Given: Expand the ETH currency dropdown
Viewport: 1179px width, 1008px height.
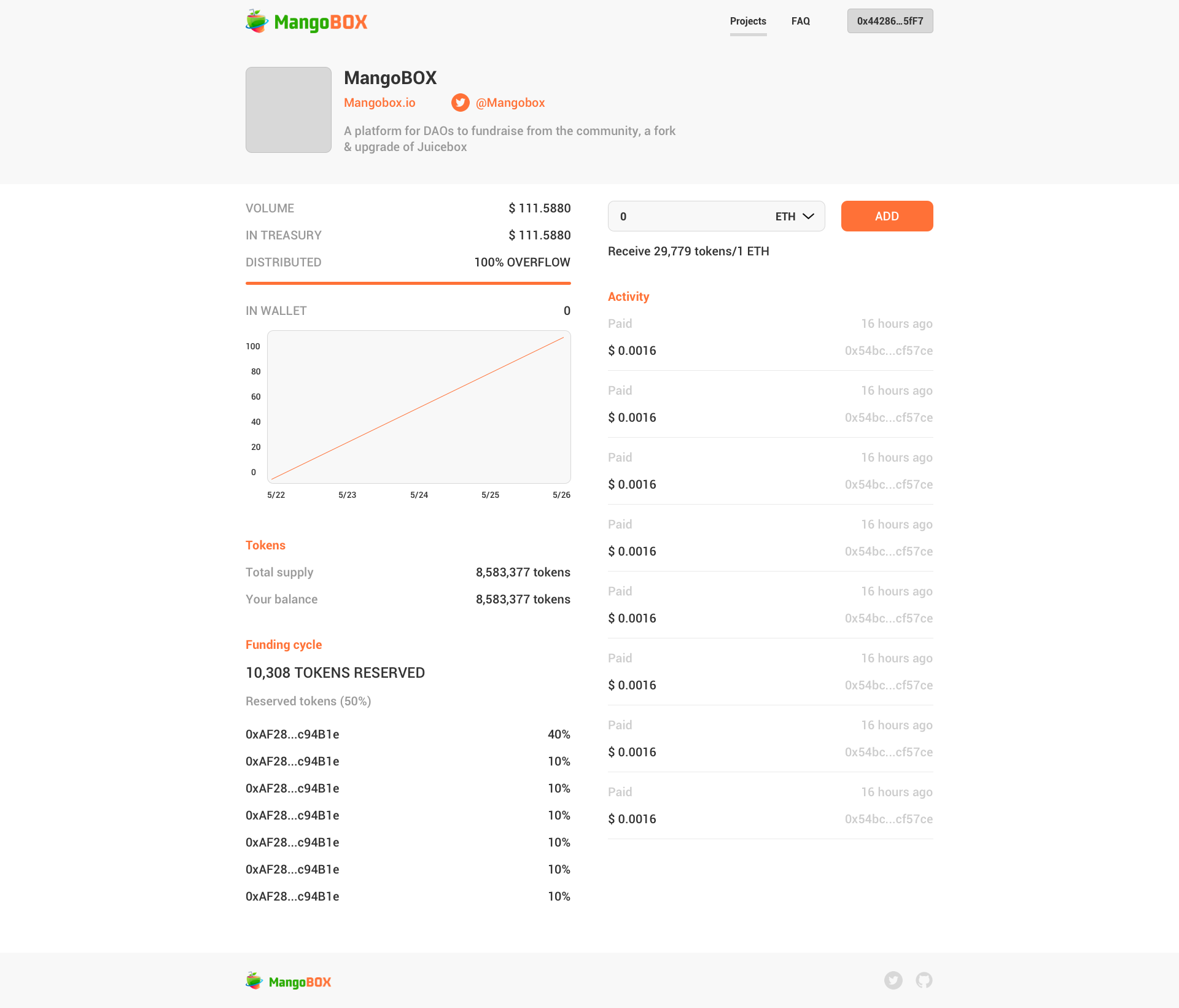Looking at the screenshot, I should coord(795,216).
